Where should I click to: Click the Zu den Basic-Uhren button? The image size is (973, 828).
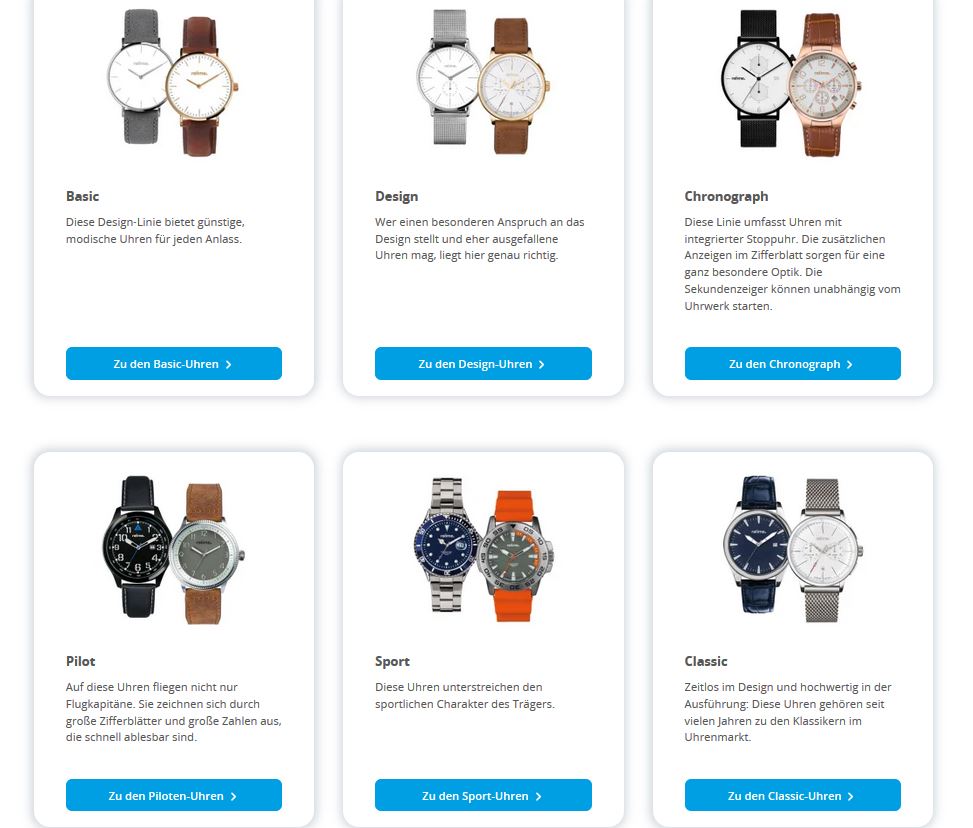coord(174,364)
